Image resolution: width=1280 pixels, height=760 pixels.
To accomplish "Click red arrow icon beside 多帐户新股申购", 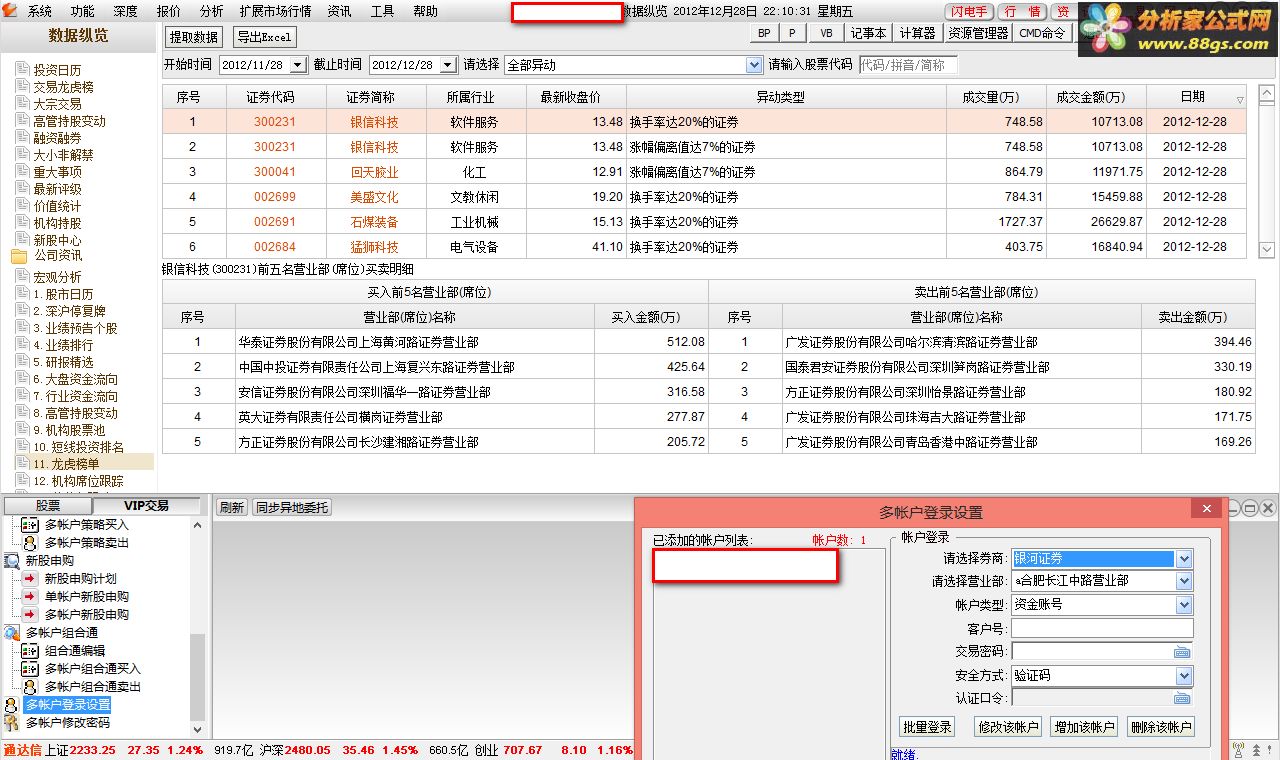I will coord(30,615).
